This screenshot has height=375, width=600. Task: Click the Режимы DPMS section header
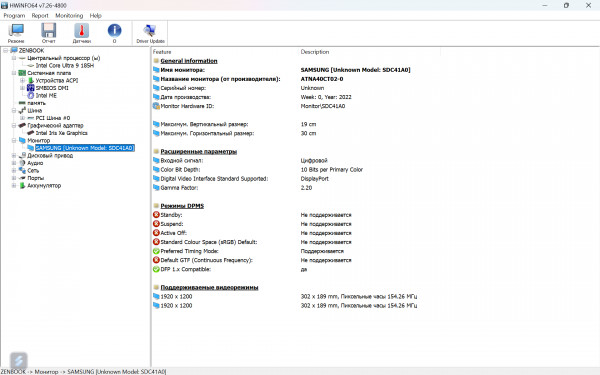tap(182, 206)
